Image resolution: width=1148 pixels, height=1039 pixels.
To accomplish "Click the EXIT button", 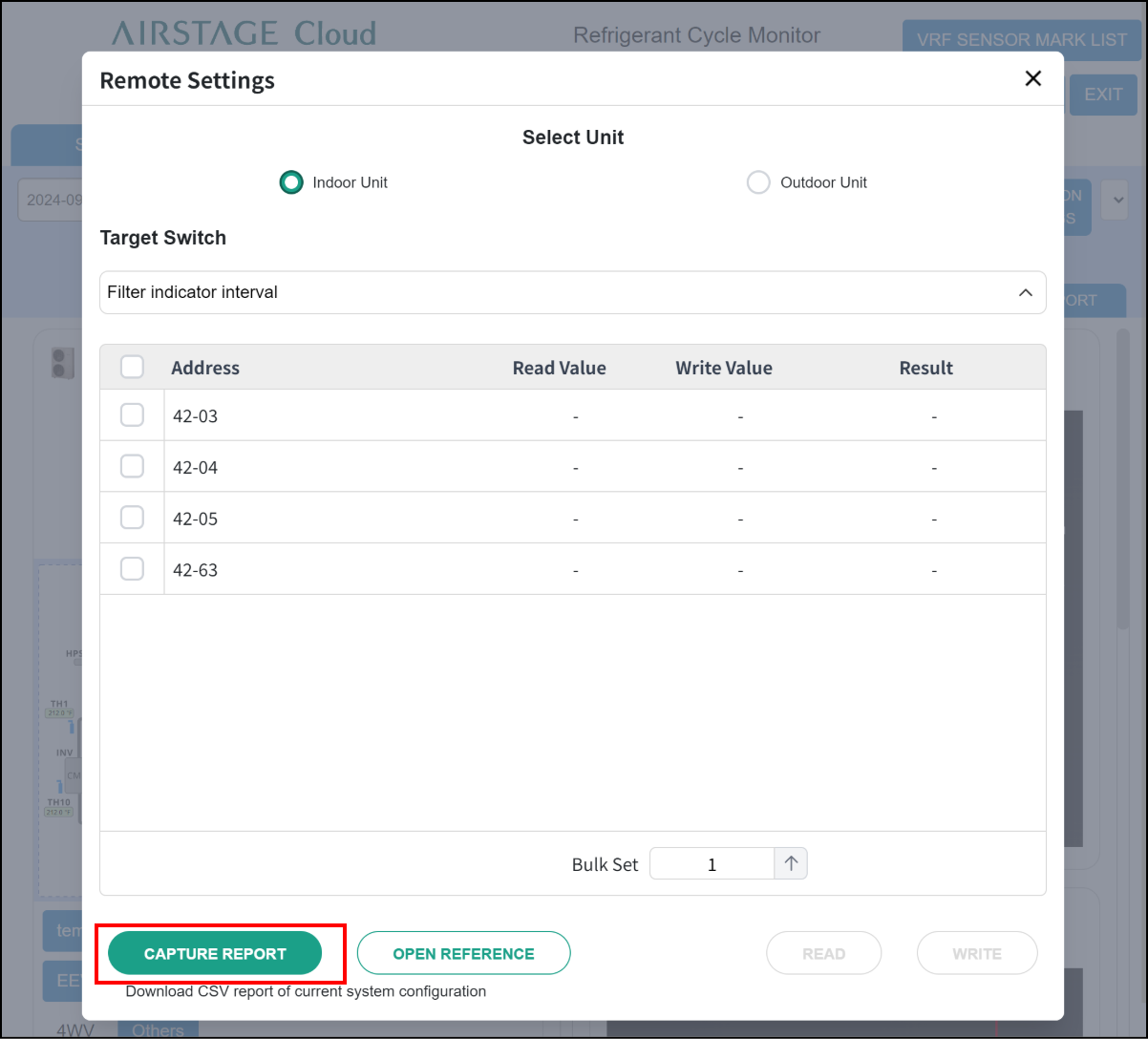I will pyautogui.click(x=1103, y=95).
